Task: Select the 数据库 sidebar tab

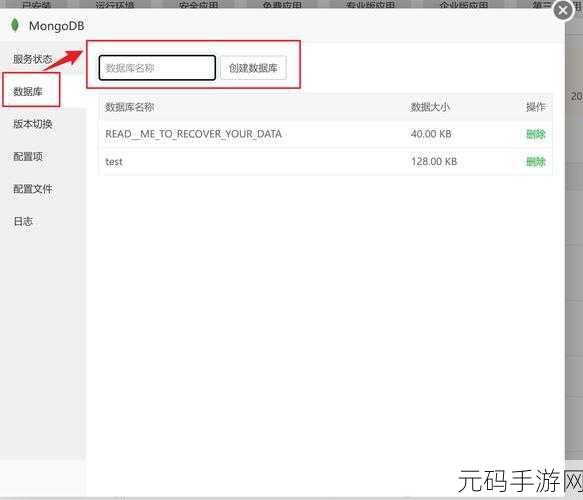Action: pyautogui.click(x=28, y=91)
